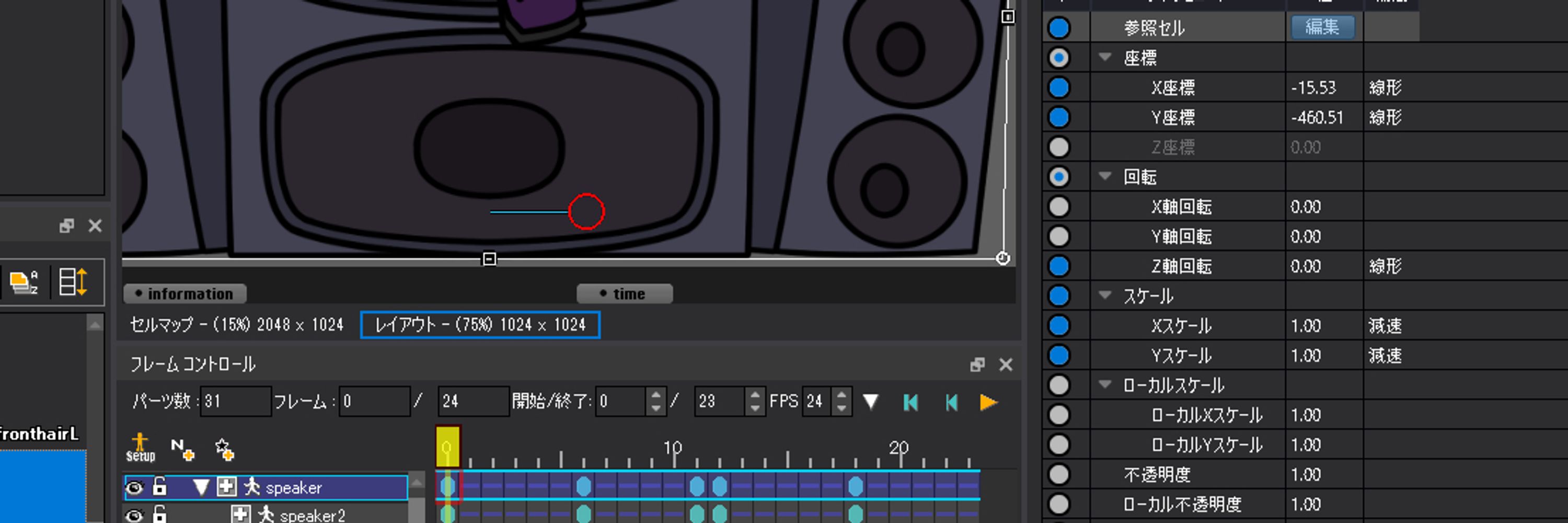Click the part list scrollbar up arrow
This screenshot has height=523, width=1568.
pos(417,484)
